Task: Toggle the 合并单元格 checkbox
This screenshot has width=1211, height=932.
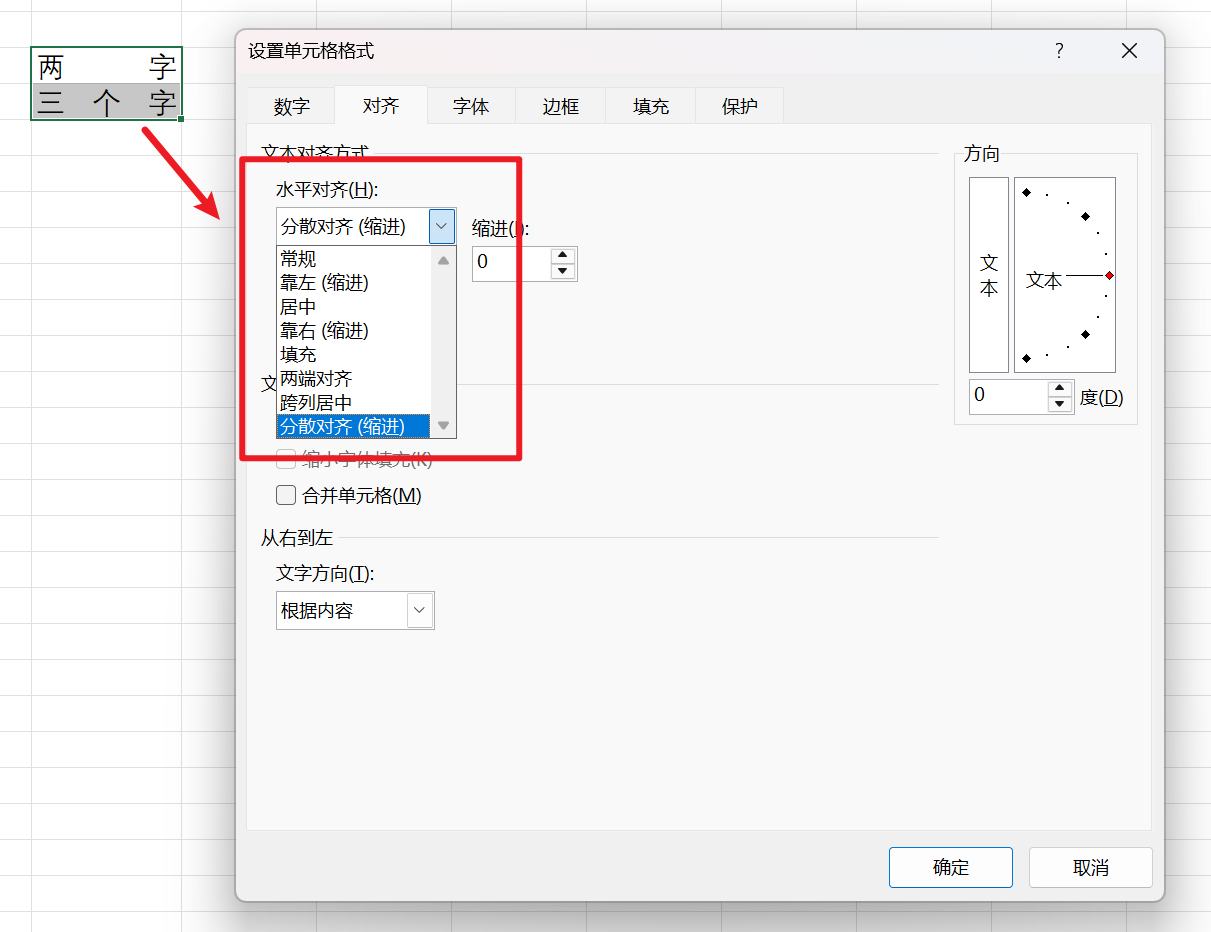Action: (286, 495)
